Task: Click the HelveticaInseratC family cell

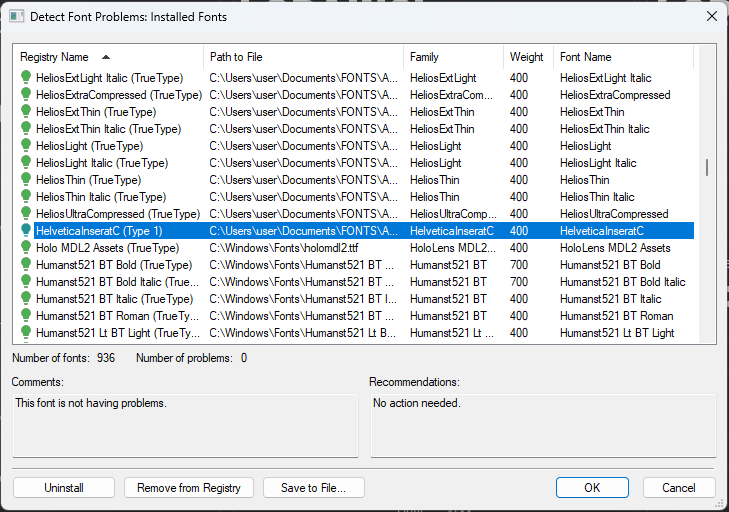Action: (451, 231)
